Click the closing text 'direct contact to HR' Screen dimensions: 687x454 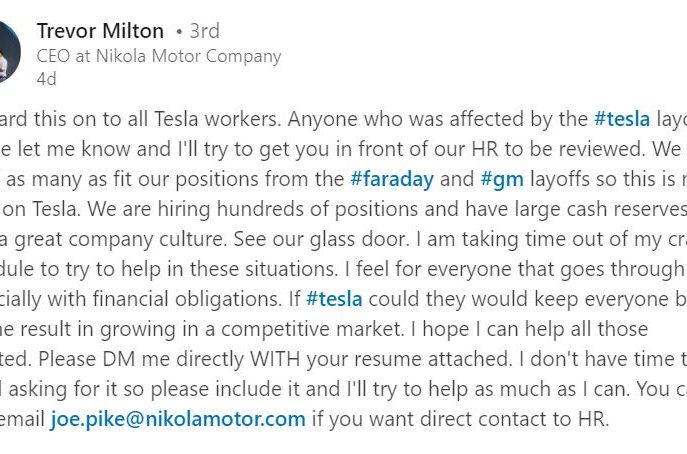pos(515,419)
